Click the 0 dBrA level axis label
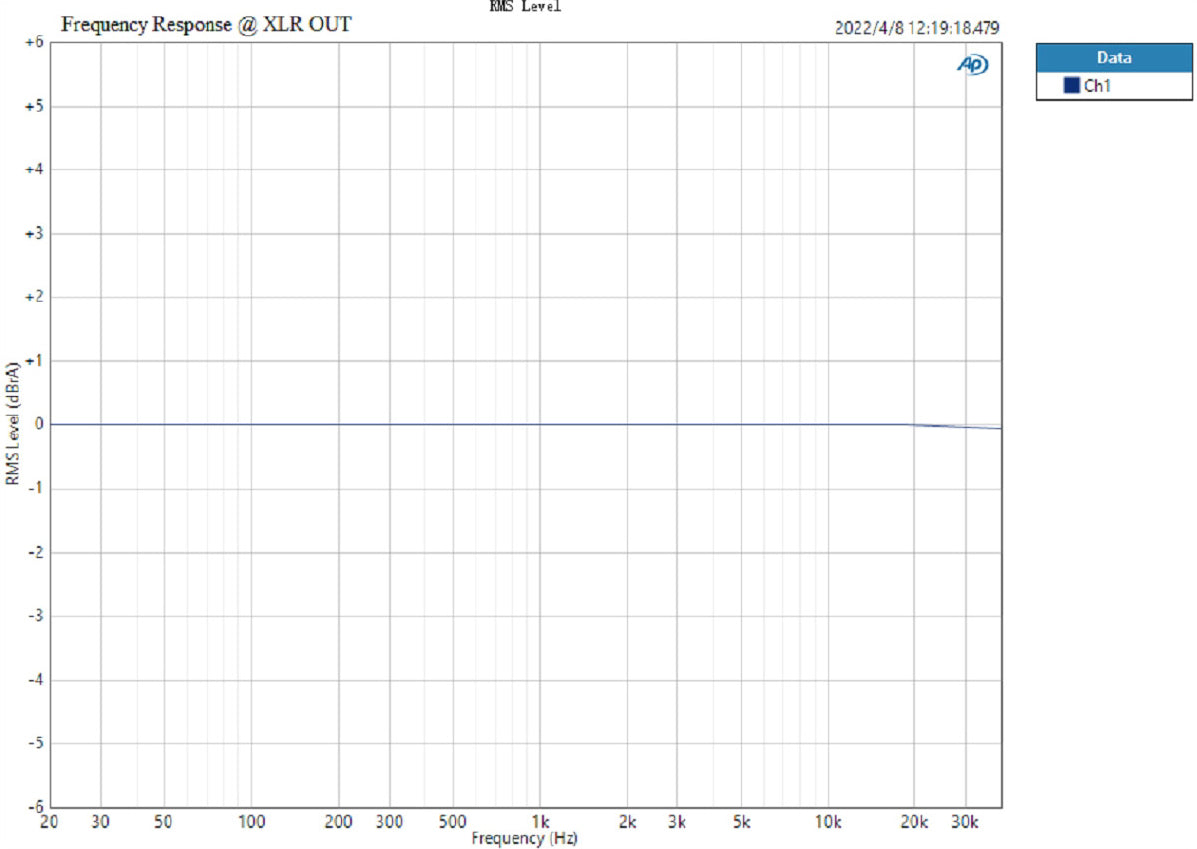This screenshot has width=1197, height=849. click(38, 424)
